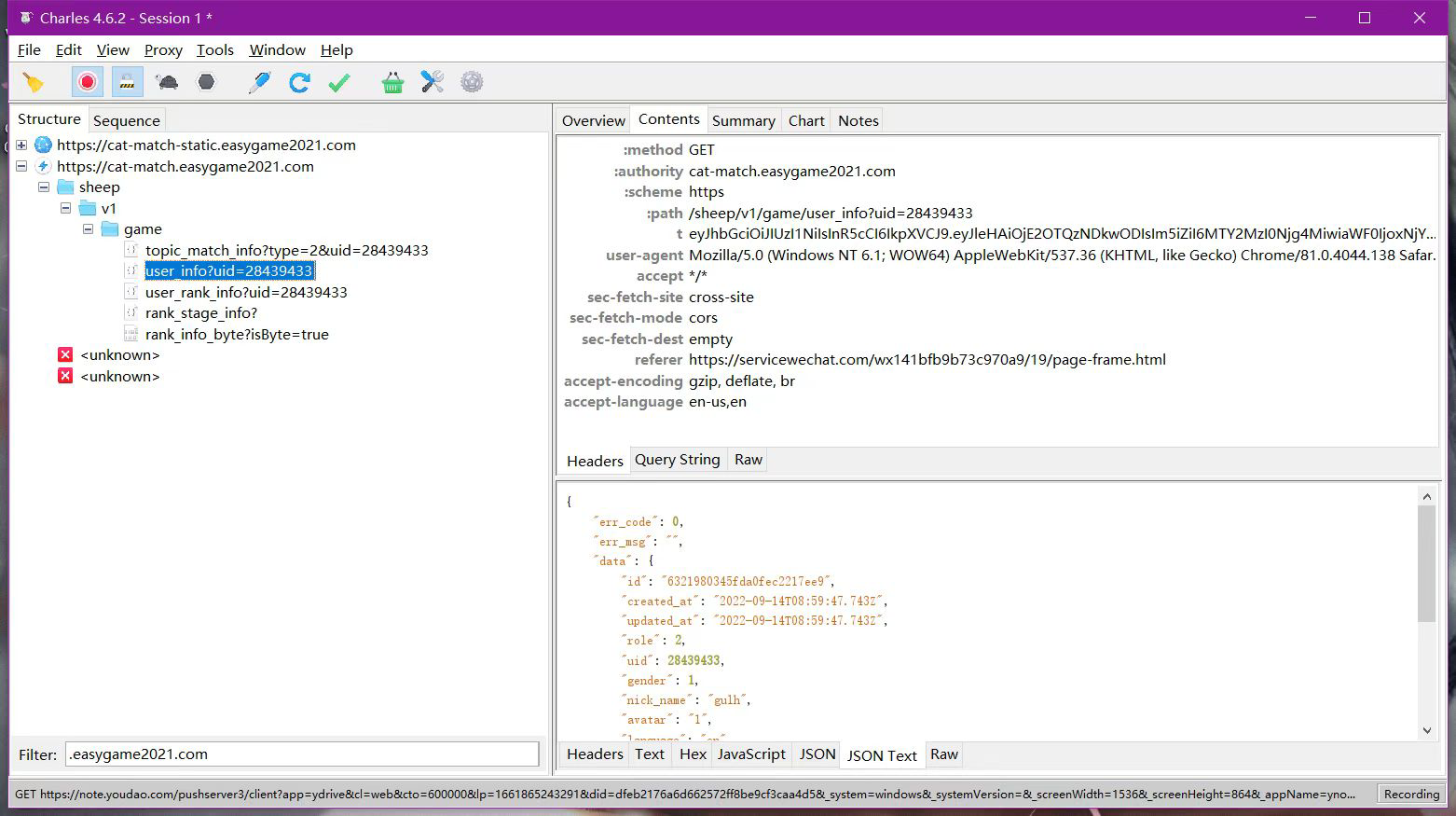
Task: Click the second red error unknown icon
Action: [65, 377]
